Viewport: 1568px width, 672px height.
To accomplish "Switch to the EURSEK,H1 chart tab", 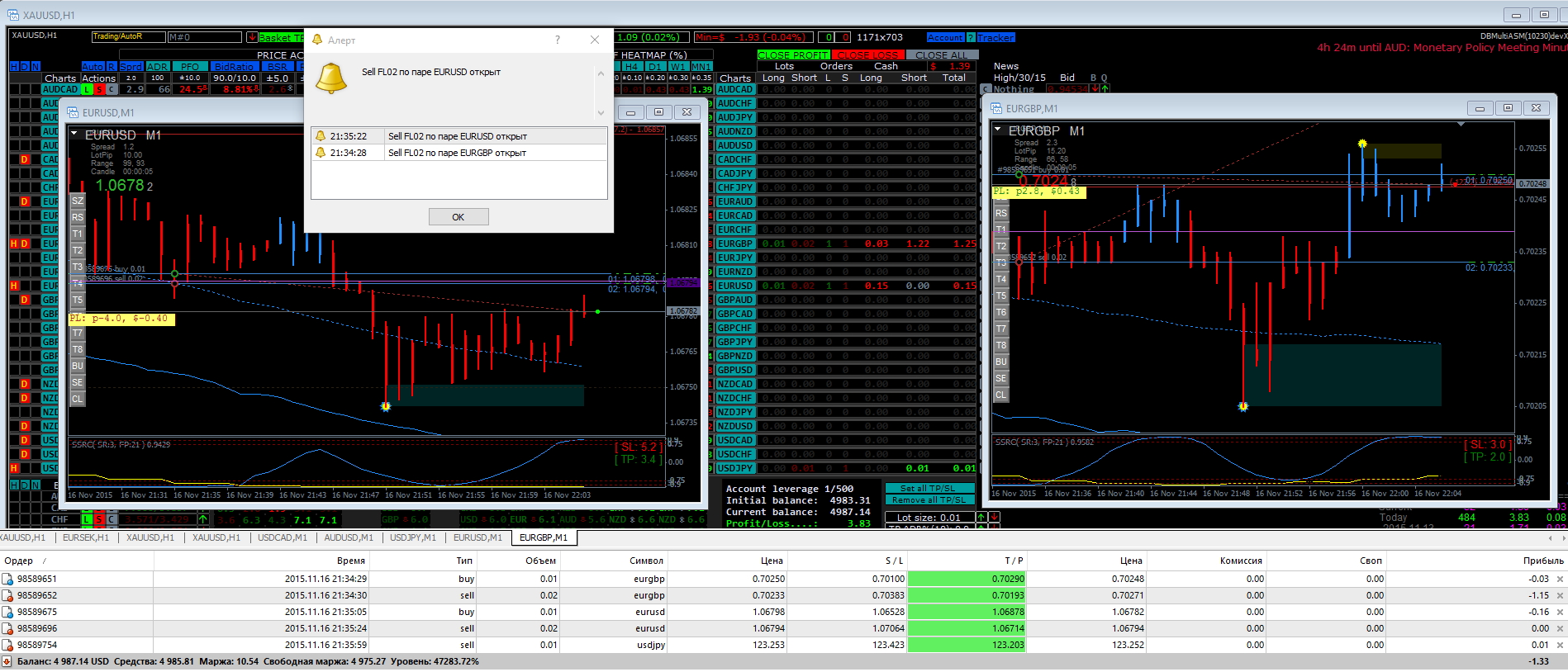I will 86,537.
